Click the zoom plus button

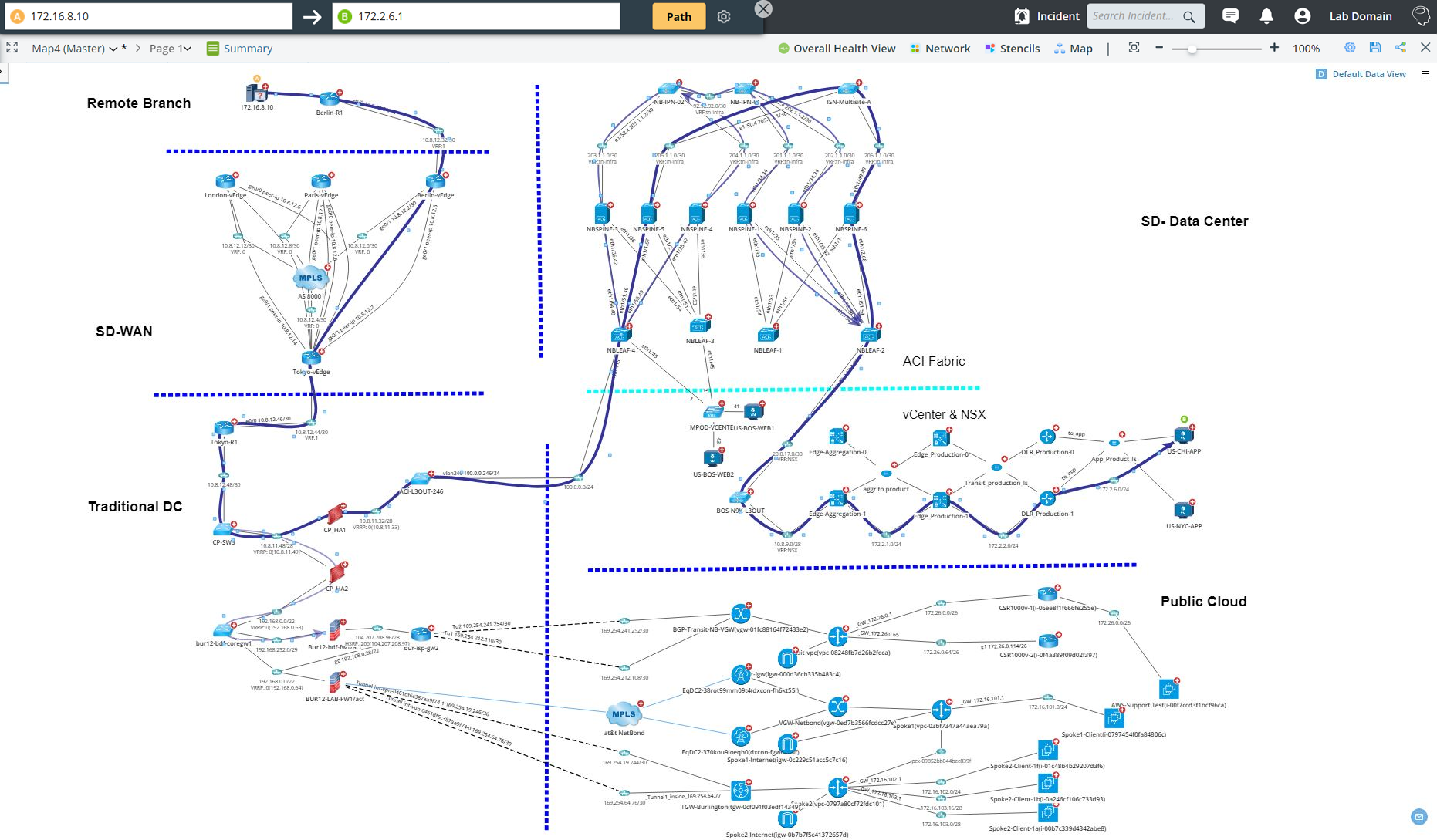[1273, 47]
